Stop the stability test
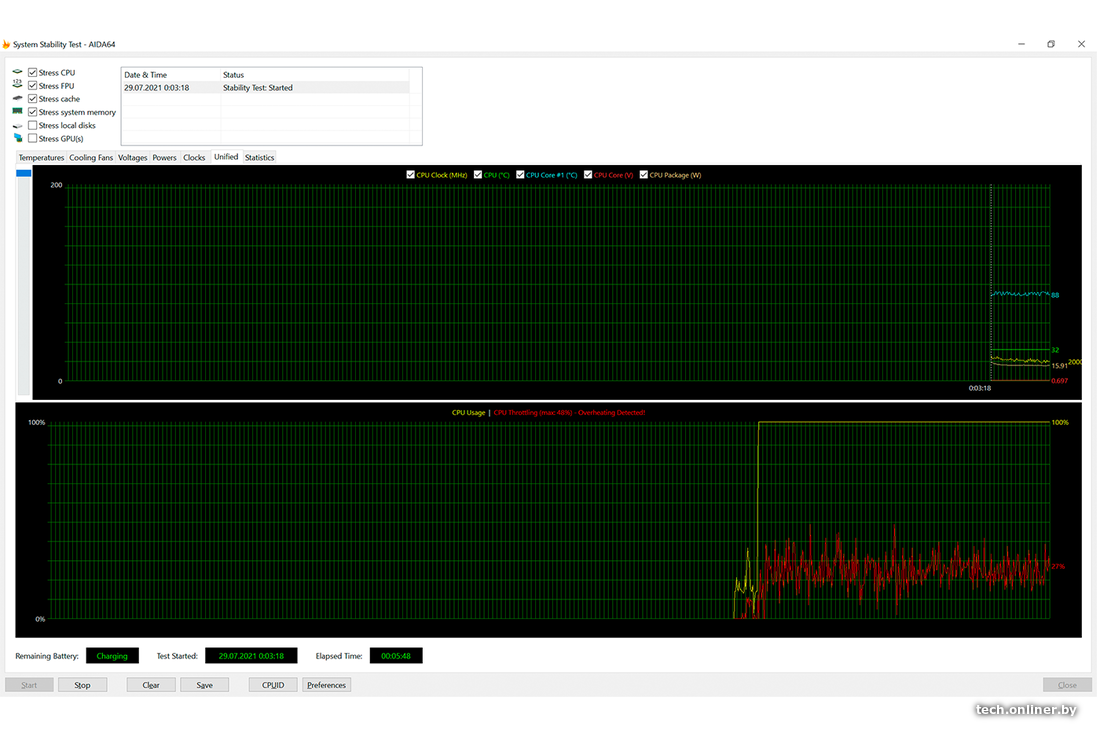 click(82, 685)
